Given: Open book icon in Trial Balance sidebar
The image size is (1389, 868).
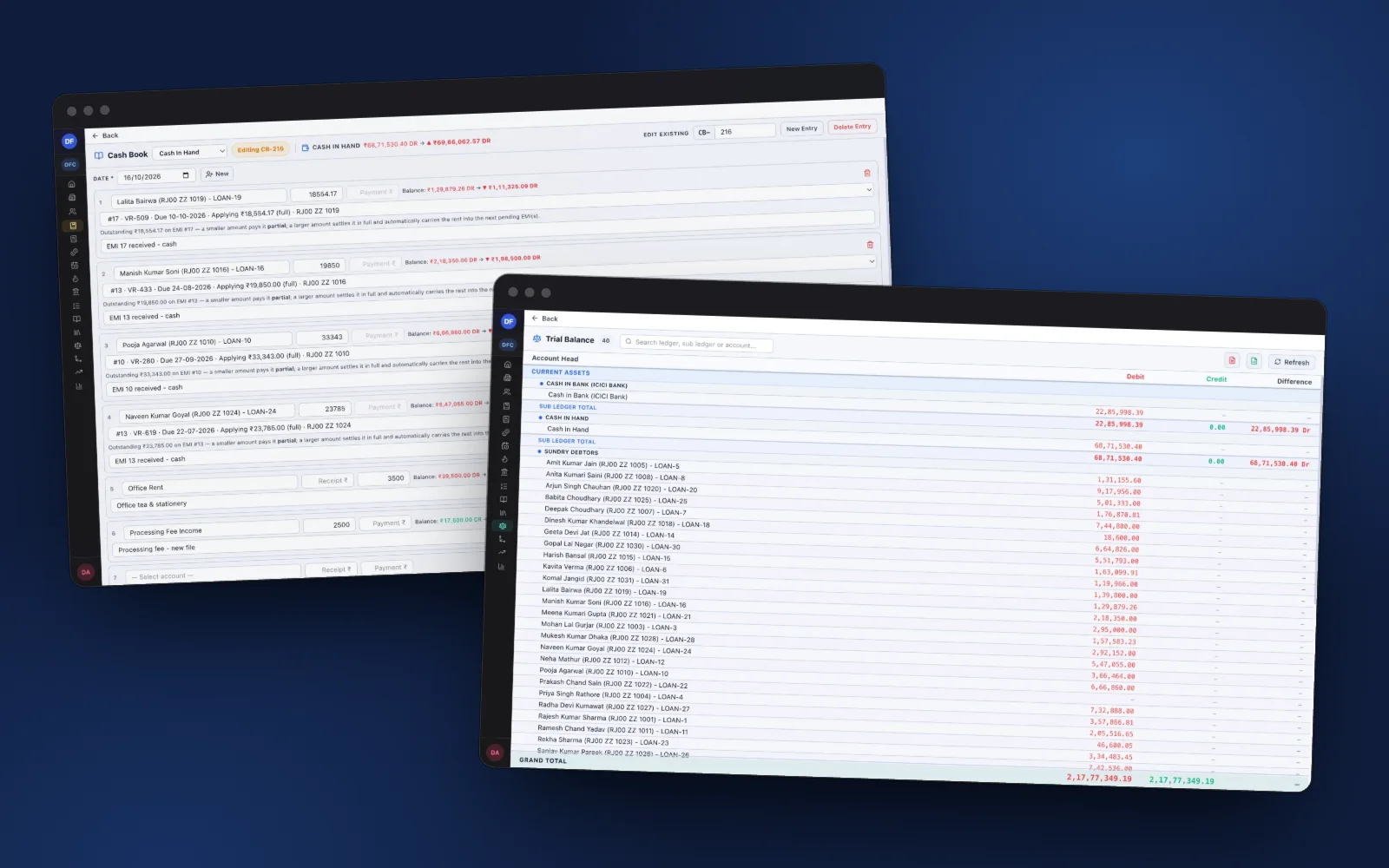Looking at the screenshot, I should (x=504, y=499).
